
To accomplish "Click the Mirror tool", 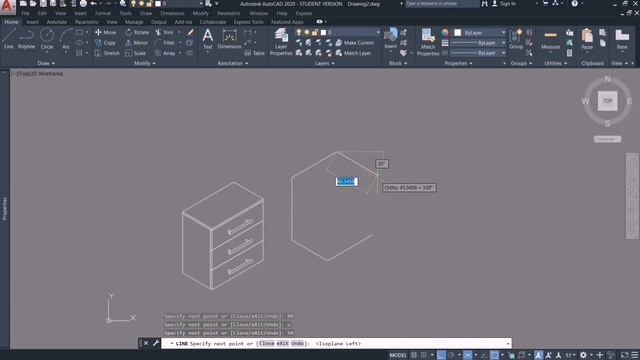I will click(137, 42).
